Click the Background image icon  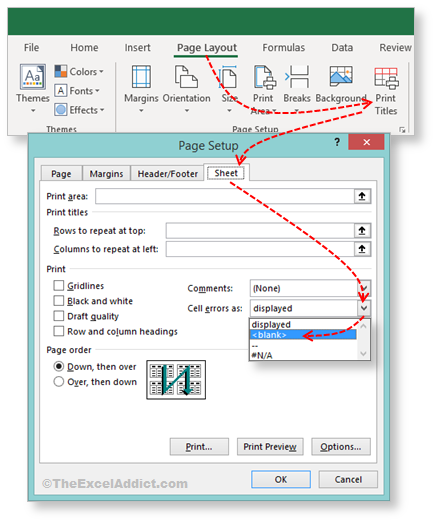[x=341, y=75]
